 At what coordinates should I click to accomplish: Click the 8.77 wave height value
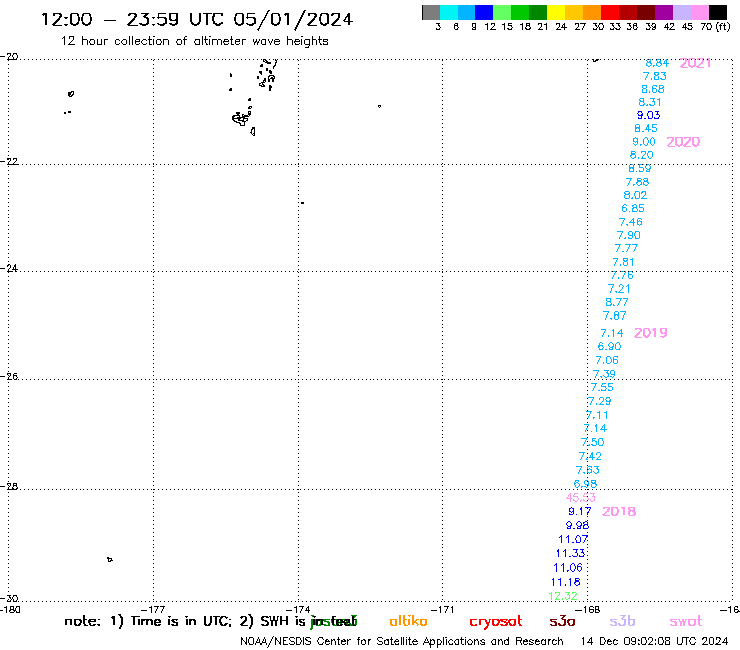point(617,303)
